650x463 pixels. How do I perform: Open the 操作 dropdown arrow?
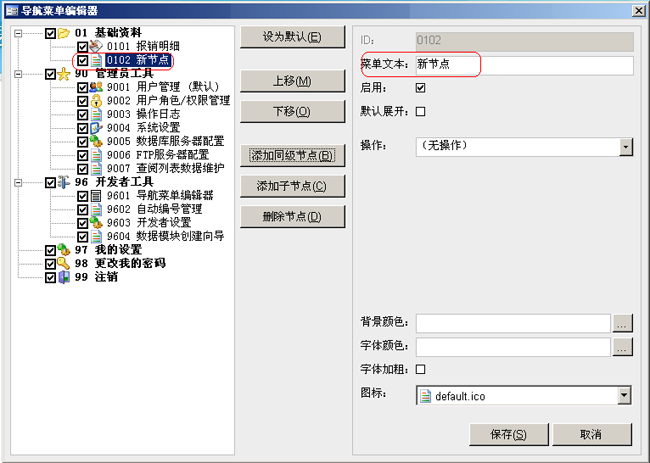pos(626,147)
